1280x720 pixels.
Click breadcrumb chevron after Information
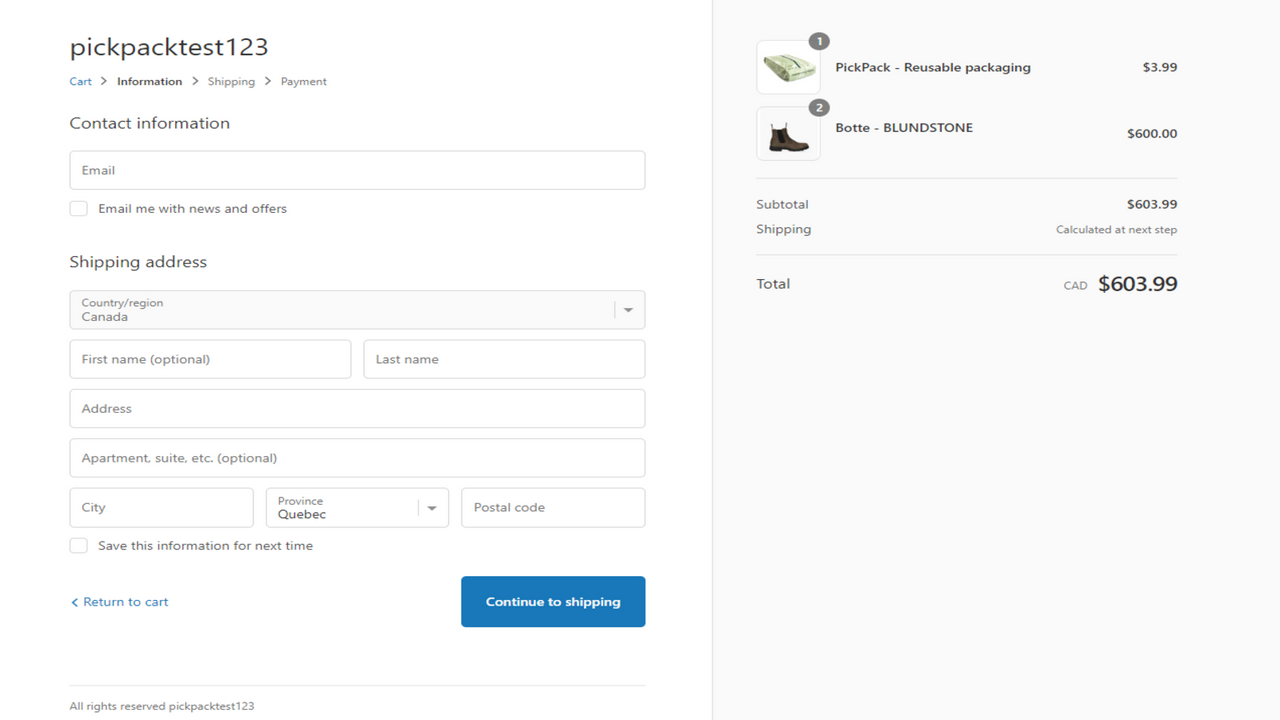(x=195, y=81)
